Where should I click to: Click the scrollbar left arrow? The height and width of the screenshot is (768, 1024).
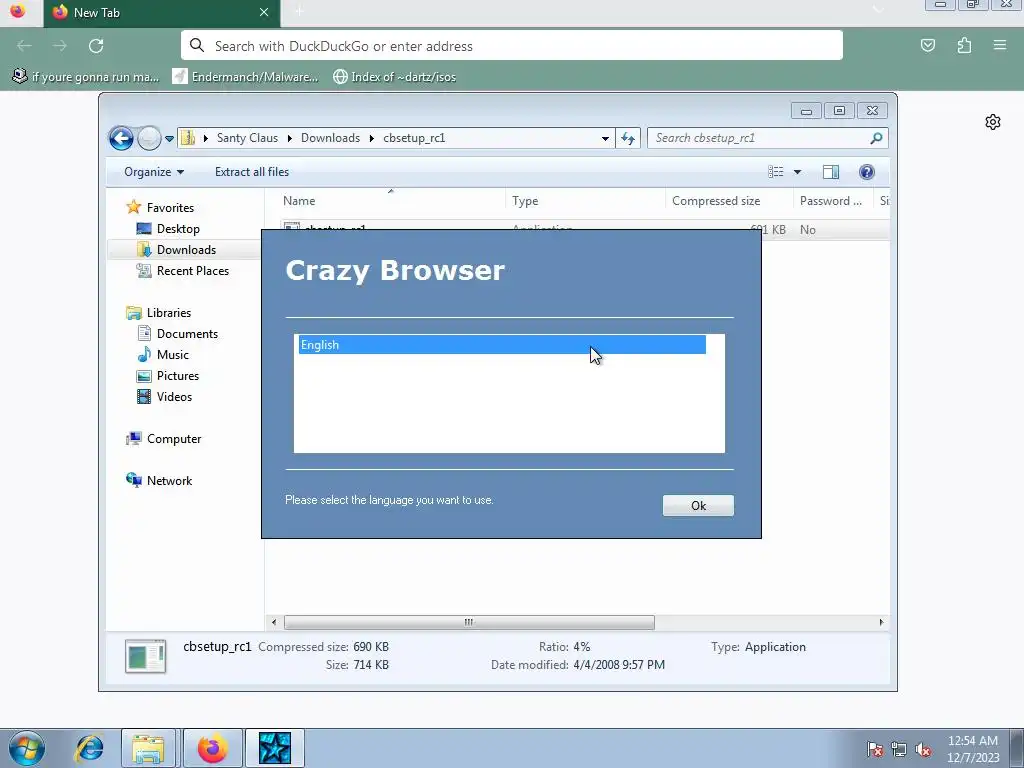274,622
